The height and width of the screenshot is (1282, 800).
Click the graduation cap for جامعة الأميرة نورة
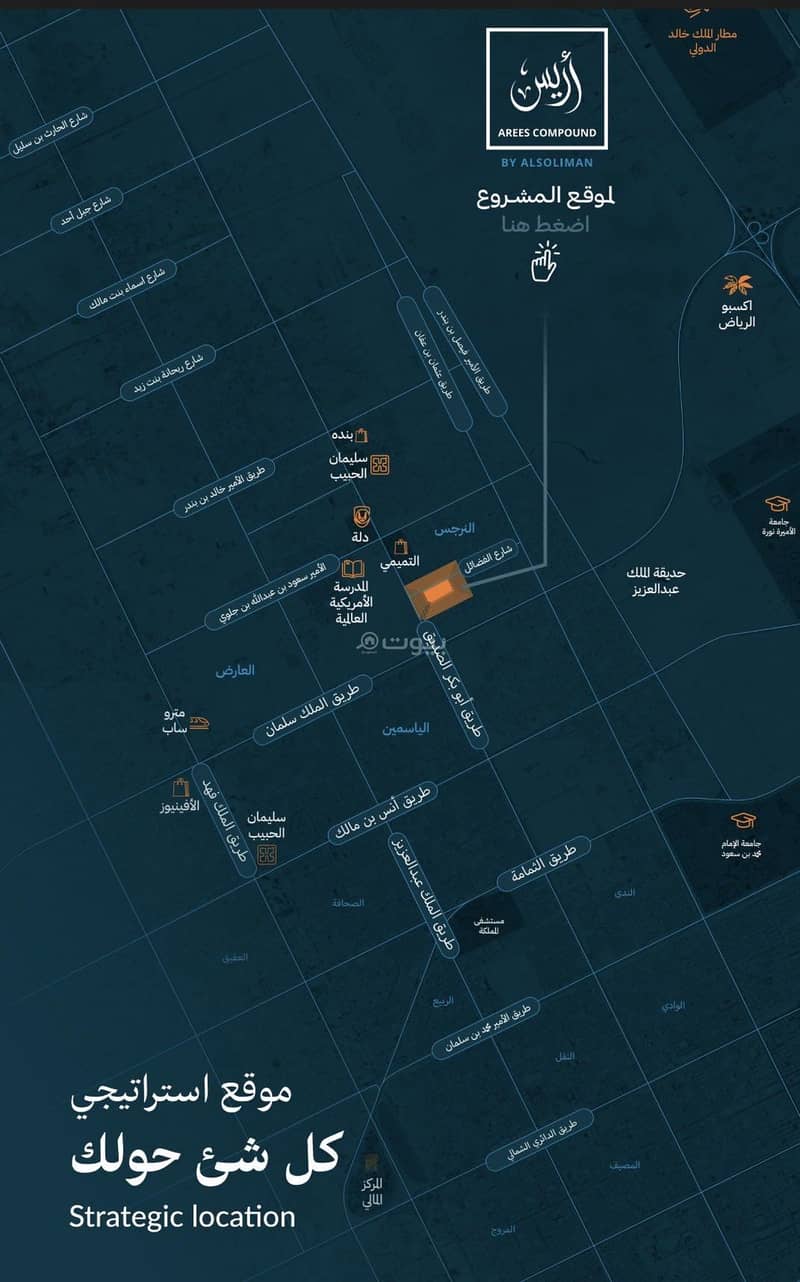tap(777, 503)
